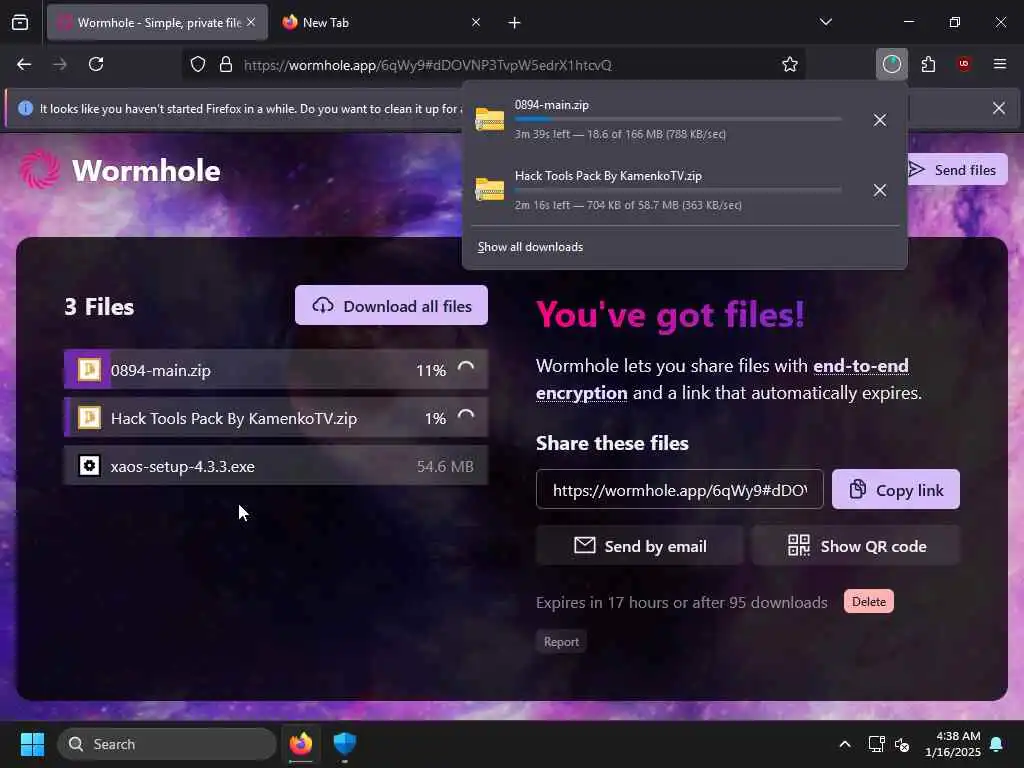Screen dimensions: 1024x768
Task: Expand the system tray hidden icons chevron
Action: click(844, 744)
